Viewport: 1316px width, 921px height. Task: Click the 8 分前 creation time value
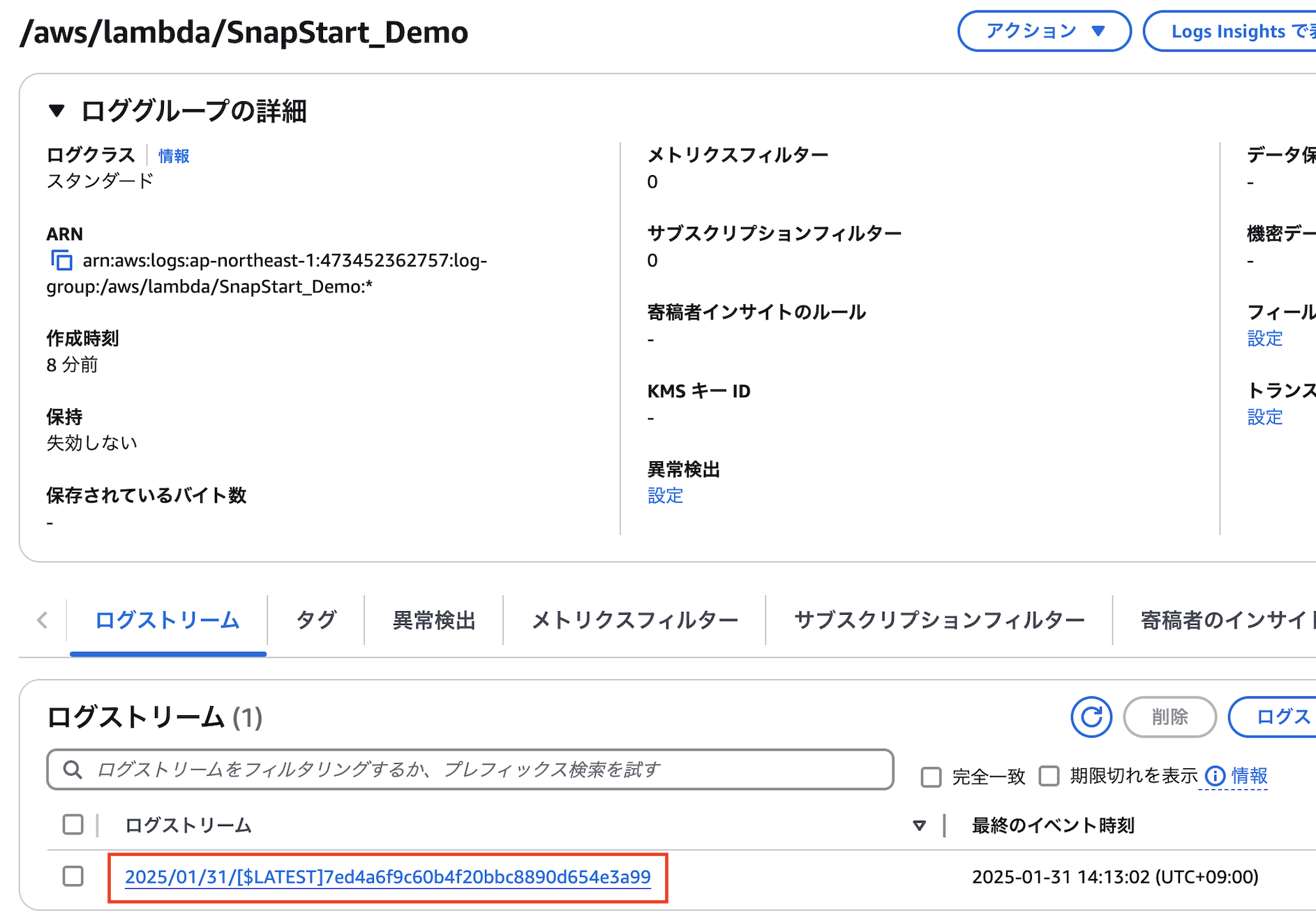tap(73, 365)
